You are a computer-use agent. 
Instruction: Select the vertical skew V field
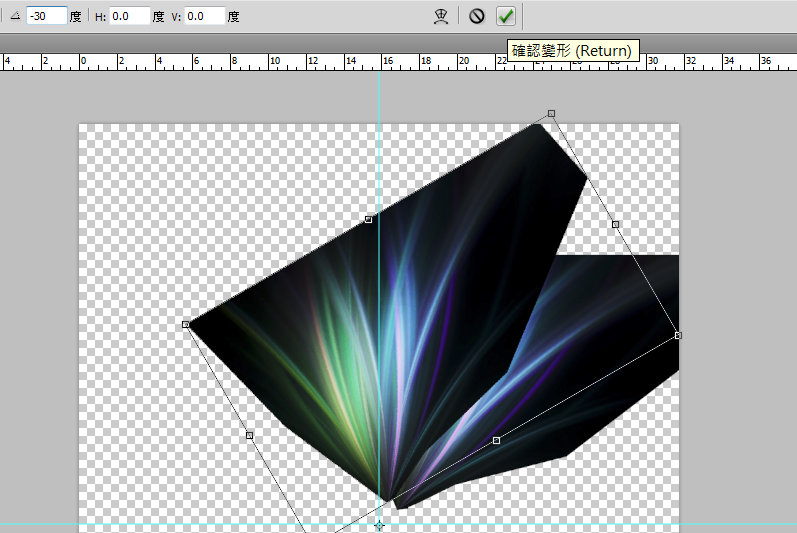(x=204, y=16)
